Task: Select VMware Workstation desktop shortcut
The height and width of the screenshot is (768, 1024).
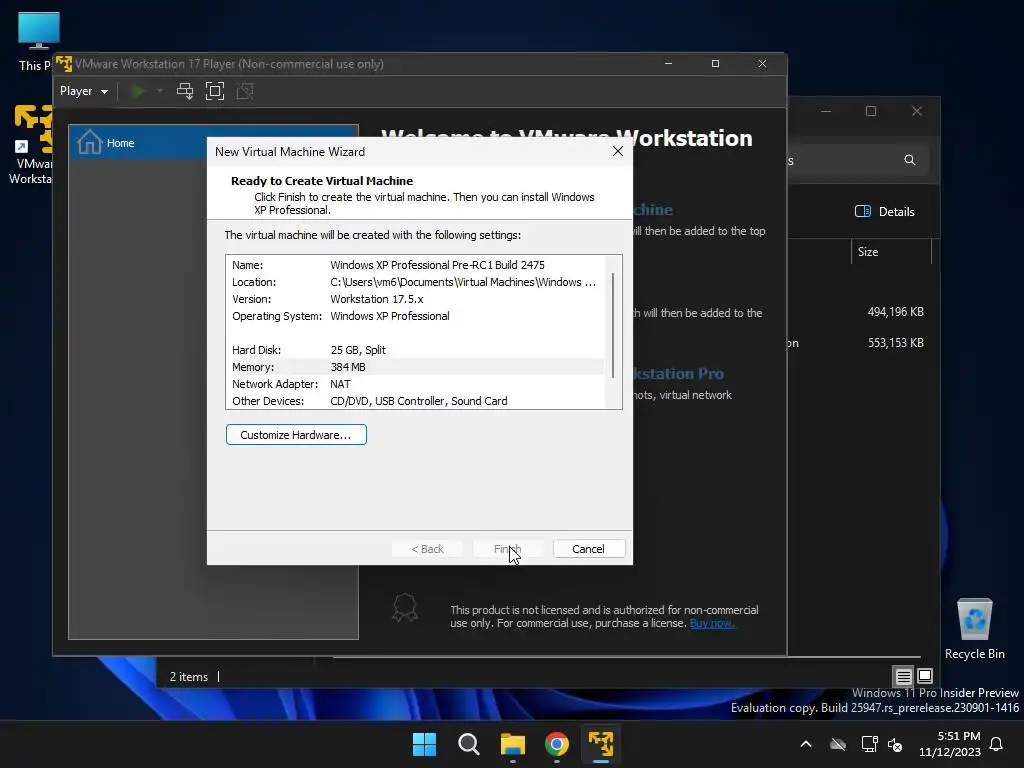Action: [x=31, y=145]
